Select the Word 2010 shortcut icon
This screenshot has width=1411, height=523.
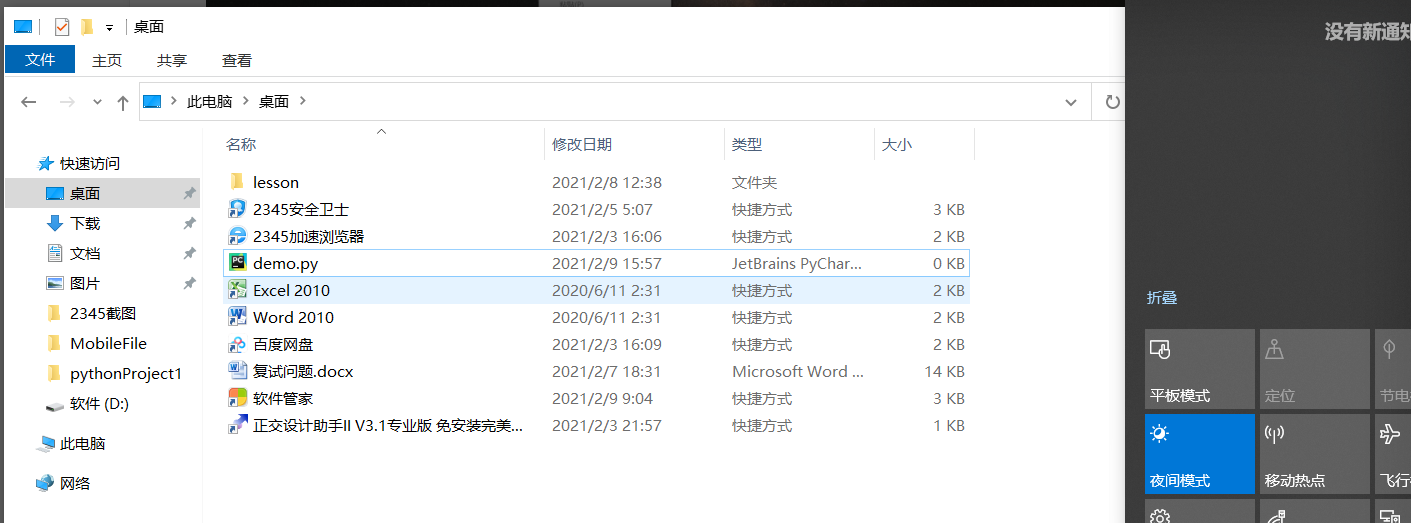(x=237, y=317)
